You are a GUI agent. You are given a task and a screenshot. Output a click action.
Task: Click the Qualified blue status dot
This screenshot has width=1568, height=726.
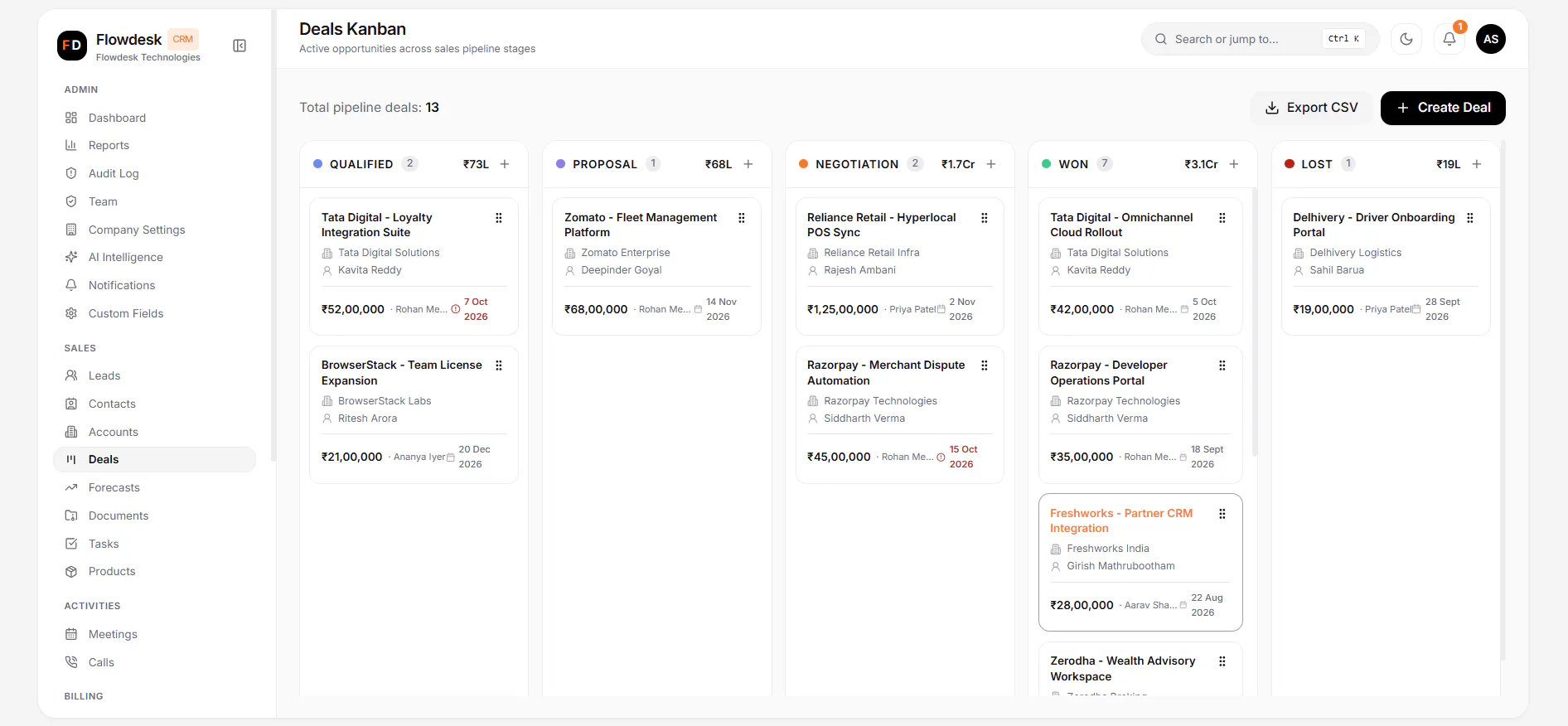[317, 164]
